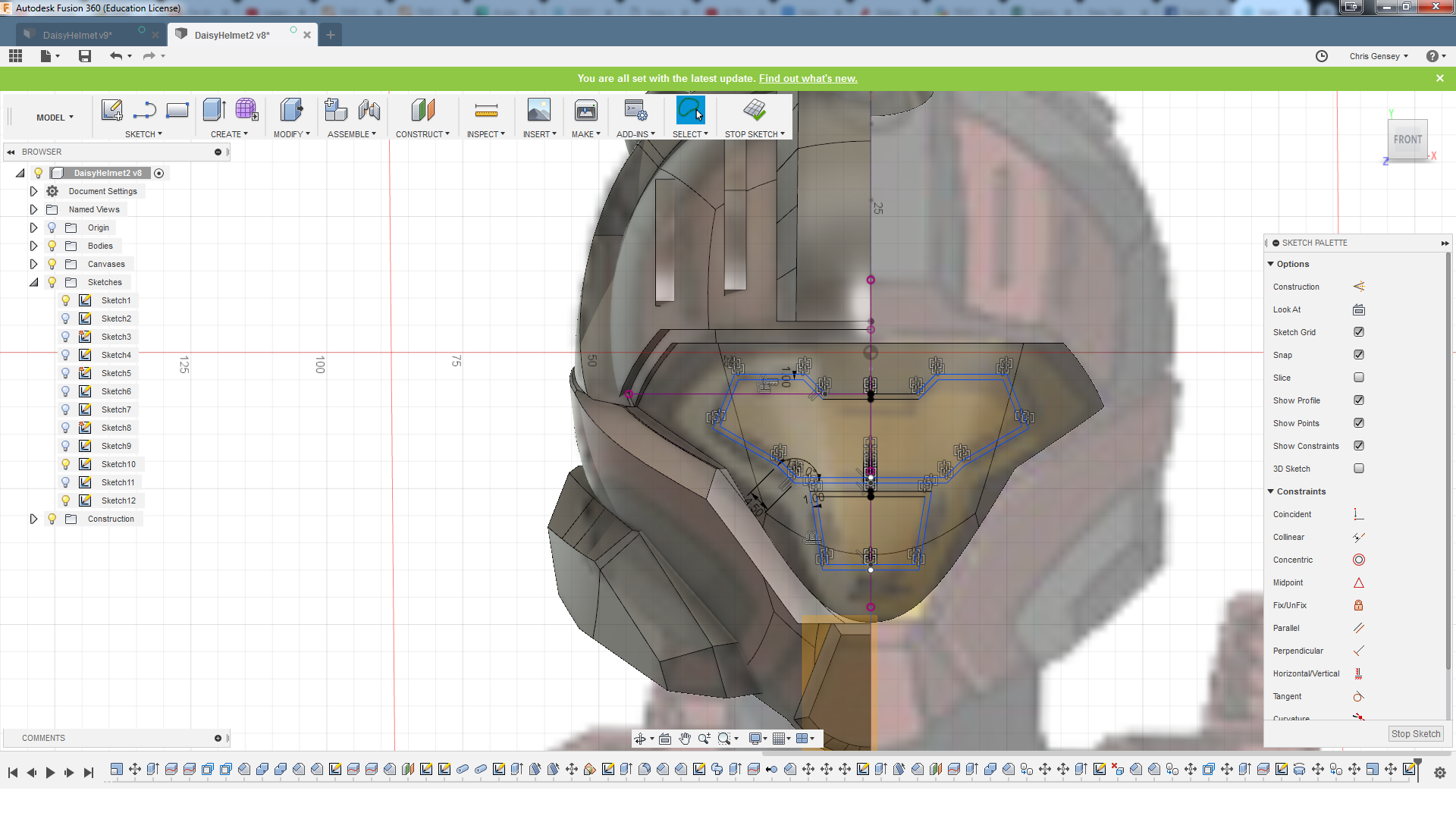Open the MODEL workspace dropdown
This screenshot has width=1456, height=819.
pyautogui.click(x=55, y=118)
